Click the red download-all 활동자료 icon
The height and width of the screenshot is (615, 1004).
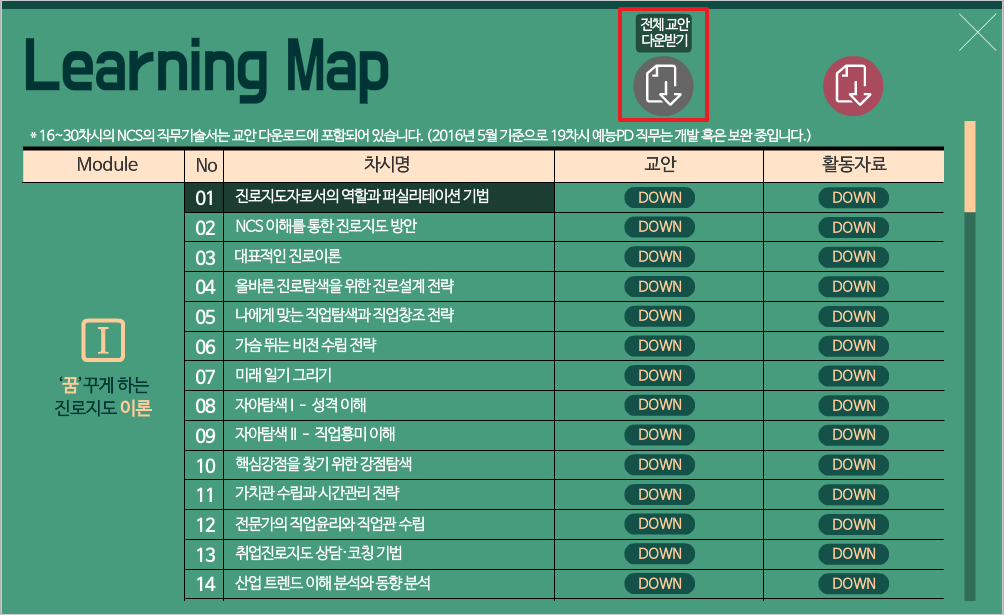[853, 85]
